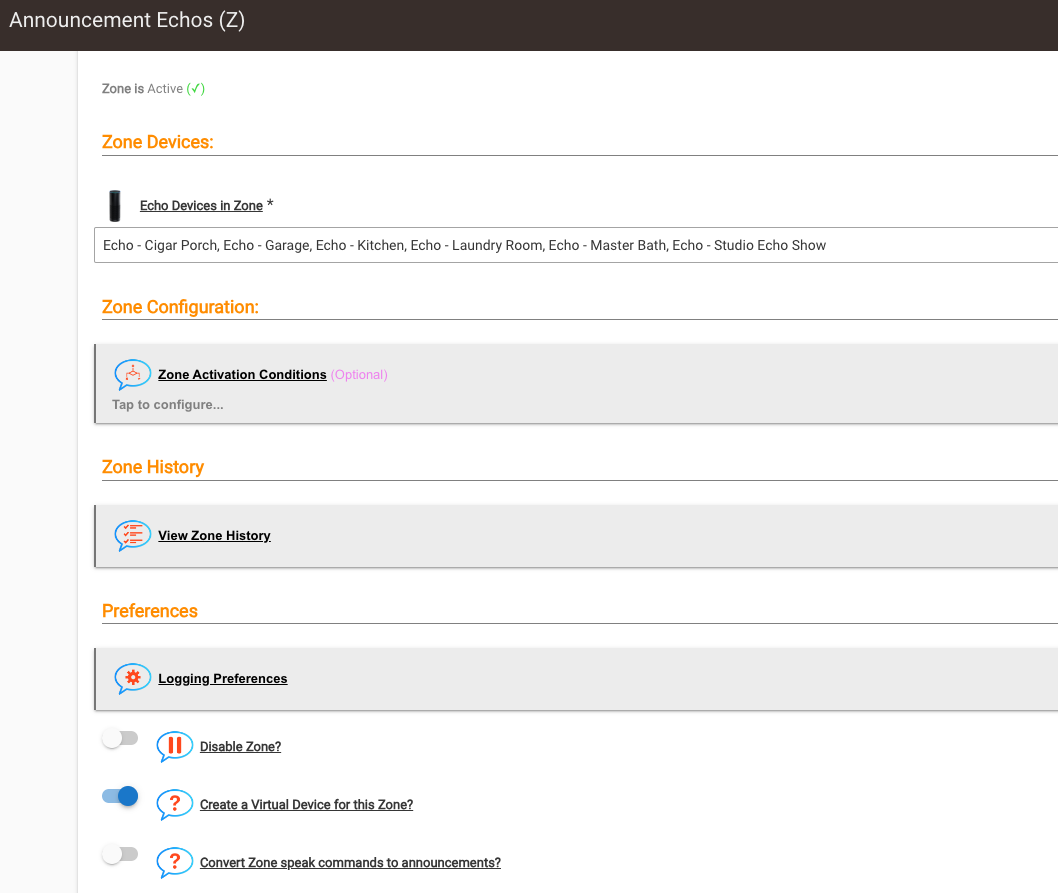Image resolution: width=1058 pixels, height=893 pixels.
Task: Click the (Optional) label
Action: [359, 375]
